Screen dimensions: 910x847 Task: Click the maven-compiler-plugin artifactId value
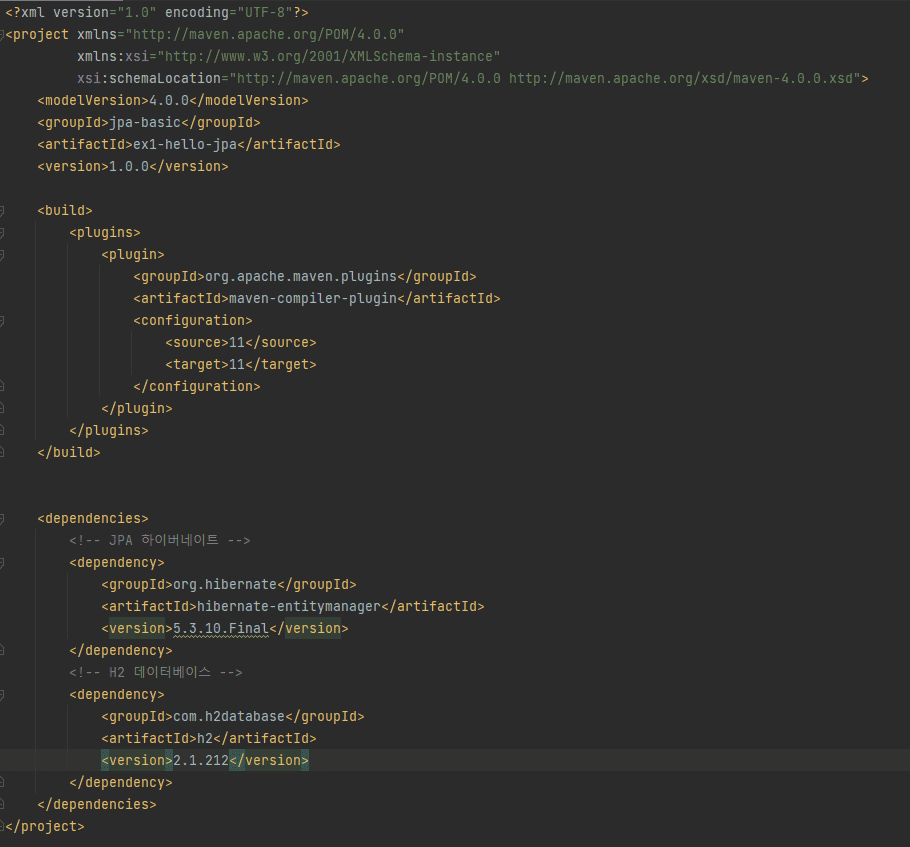[313, 298]
